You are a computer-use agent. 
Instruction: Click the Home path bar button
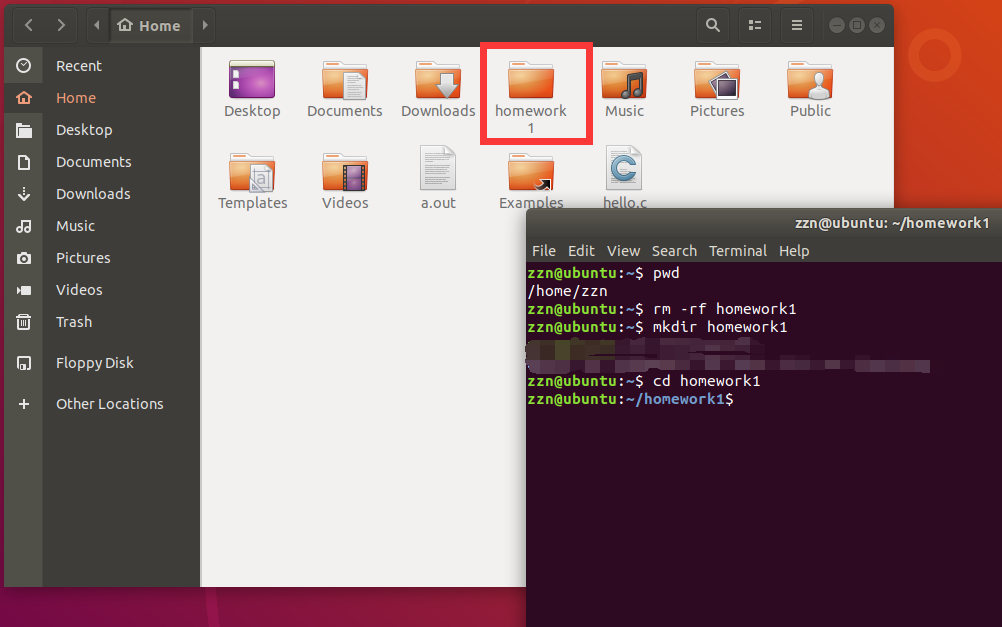click(x=150, y=26)
